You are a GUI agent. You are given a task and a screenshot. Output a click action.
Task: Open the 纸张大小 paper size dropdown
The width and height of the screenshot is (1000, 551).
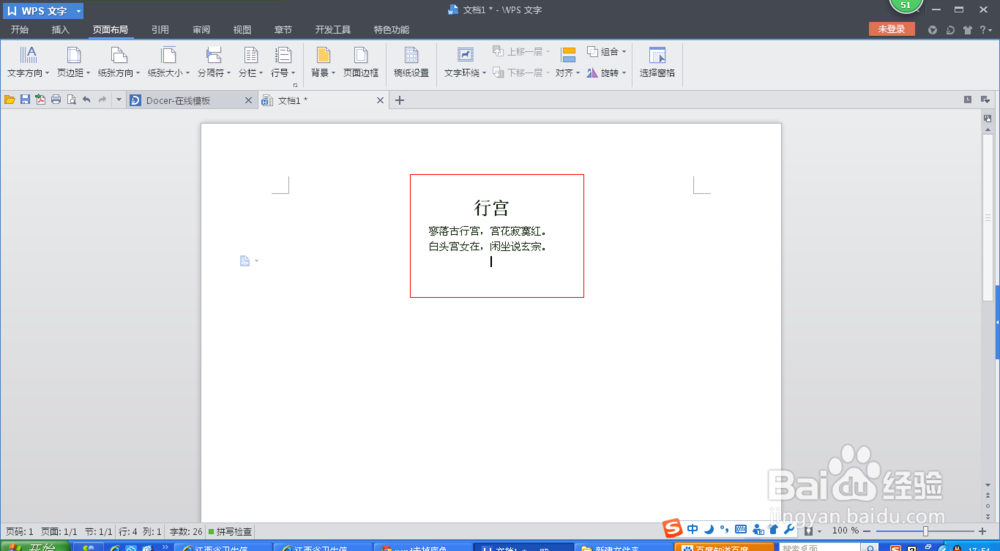(168, 62)
